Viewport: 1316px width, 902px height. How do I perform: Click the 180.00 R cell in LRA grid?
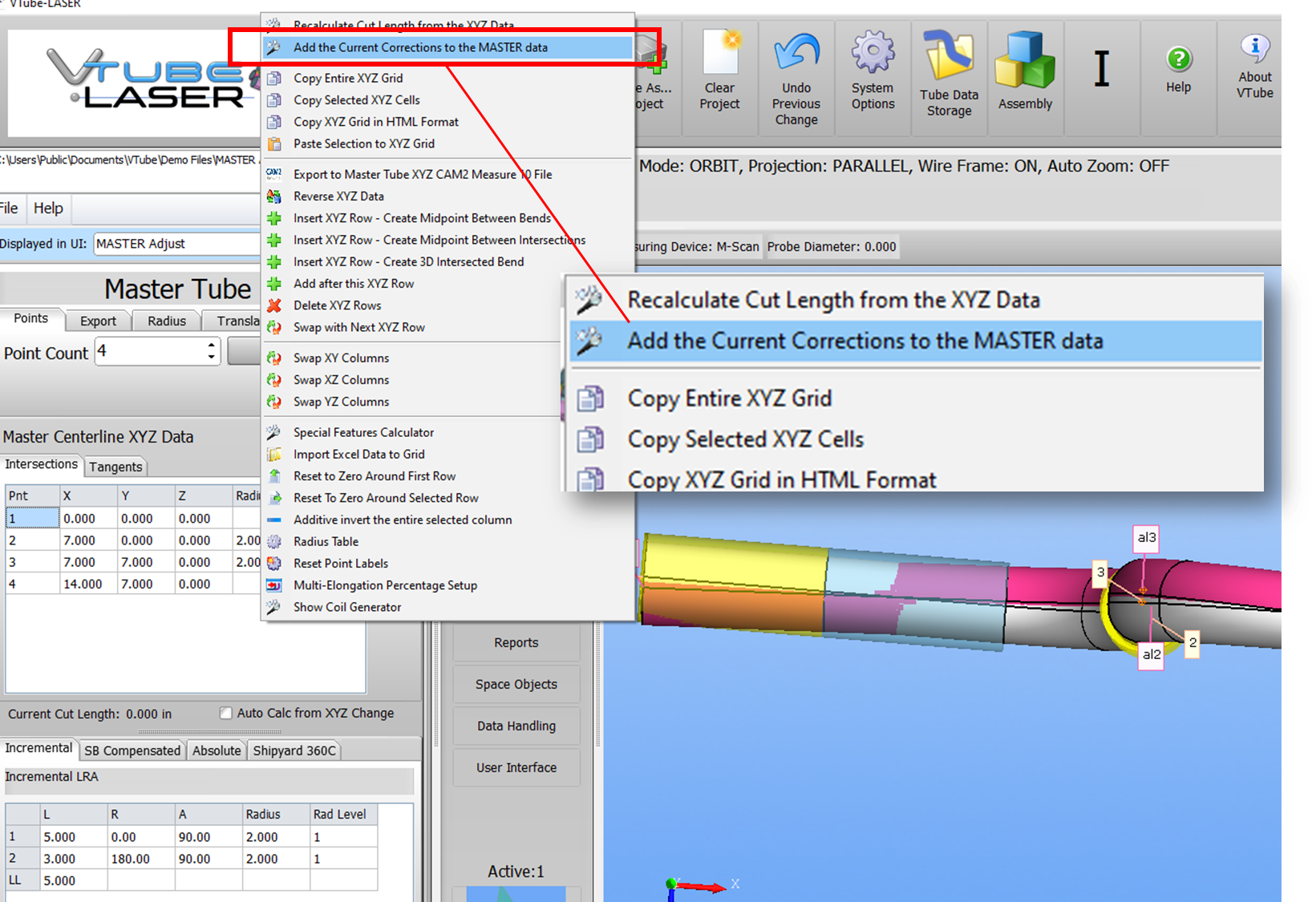click(141, 859)
